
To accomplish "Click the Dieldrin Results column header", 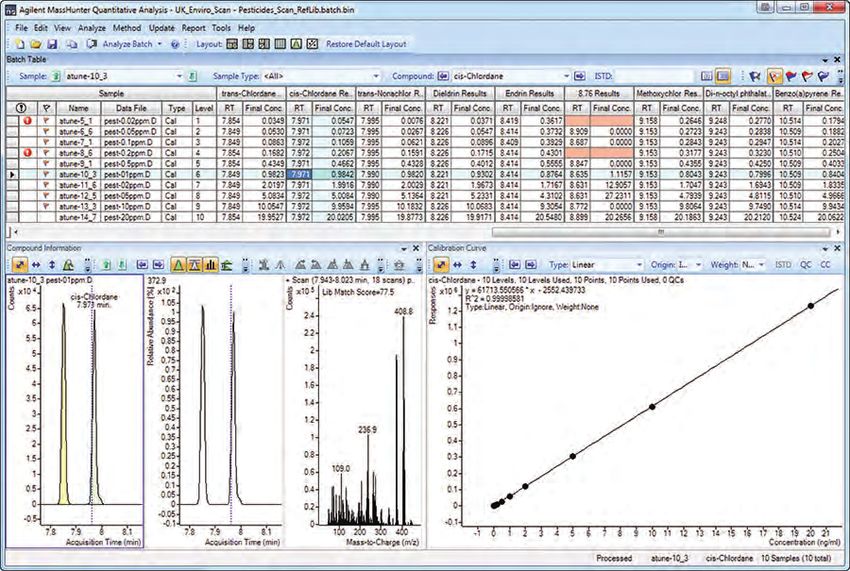I will tap(460, 93).
